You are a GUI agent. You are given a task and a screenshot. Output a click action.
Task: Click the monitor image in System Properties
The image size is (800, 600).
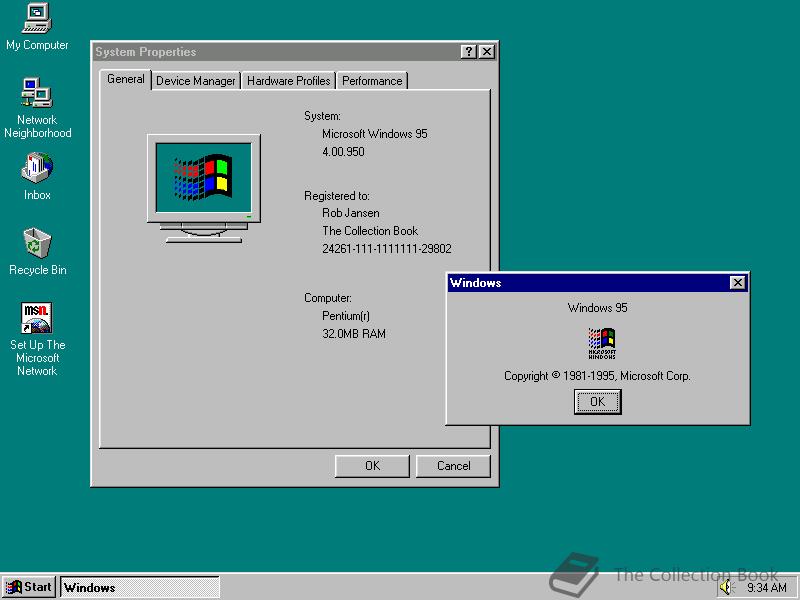(x=204, y=188)
